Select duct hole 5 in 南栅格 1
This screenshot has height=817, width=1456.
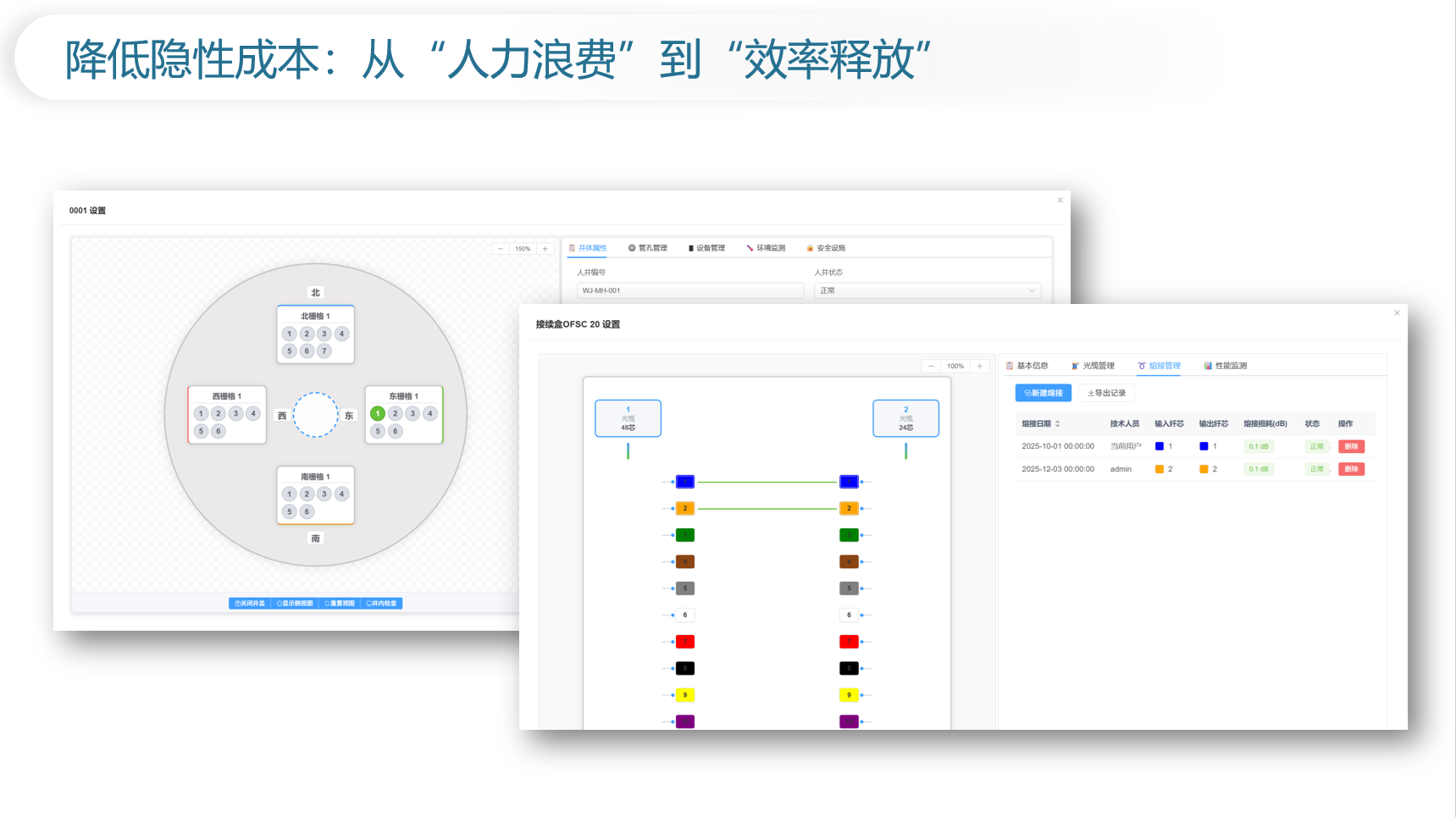tap(290, 511)
